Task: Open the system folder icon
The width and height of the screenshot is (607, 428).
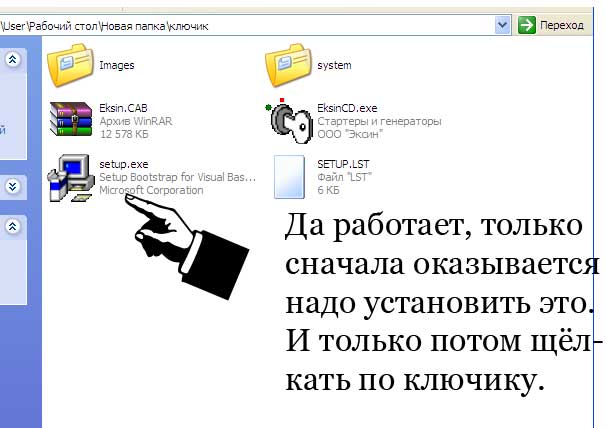Action: click(288, 65)
